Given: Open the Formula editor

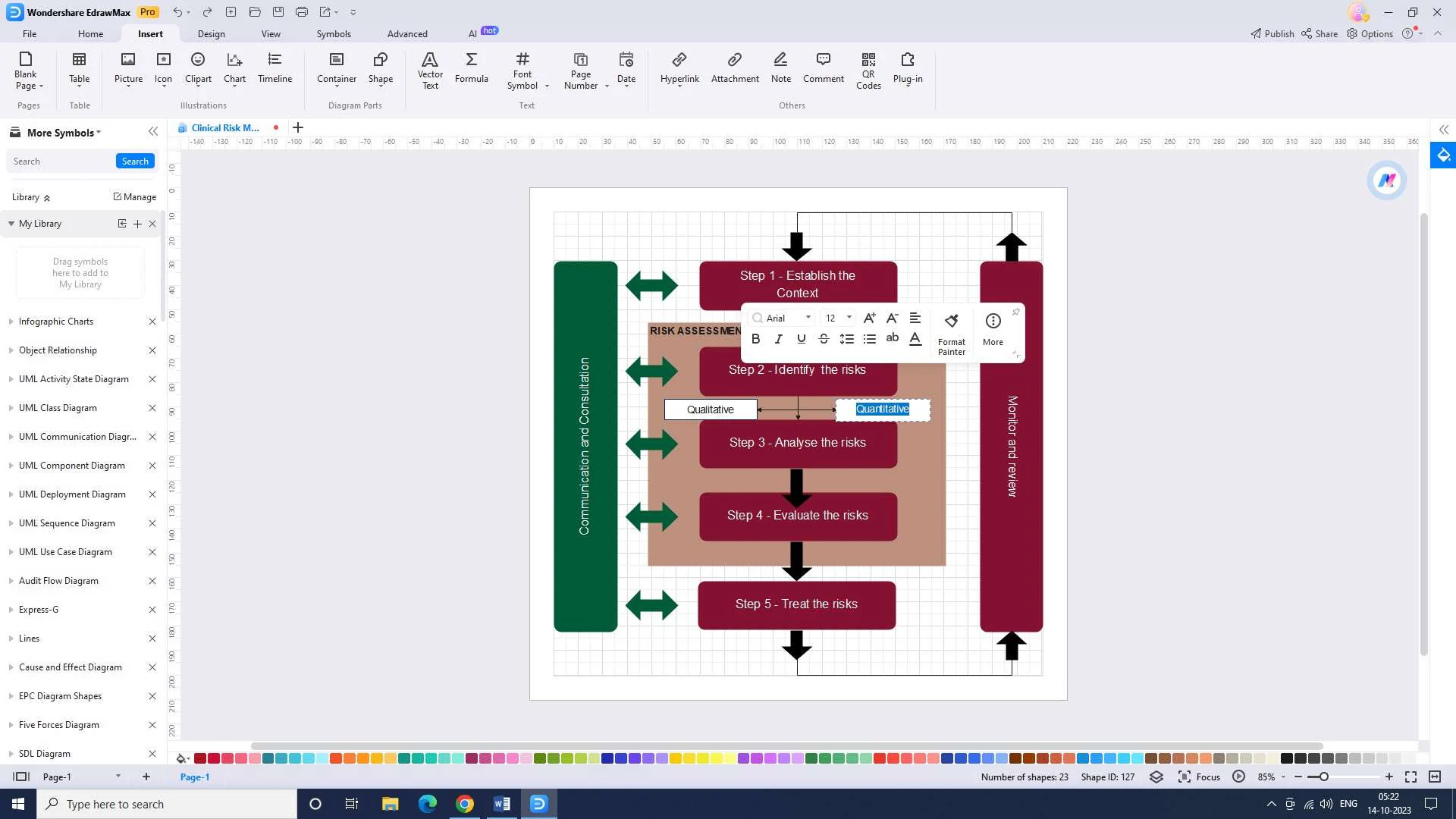Looking at the screenshot, I should 471,68.
